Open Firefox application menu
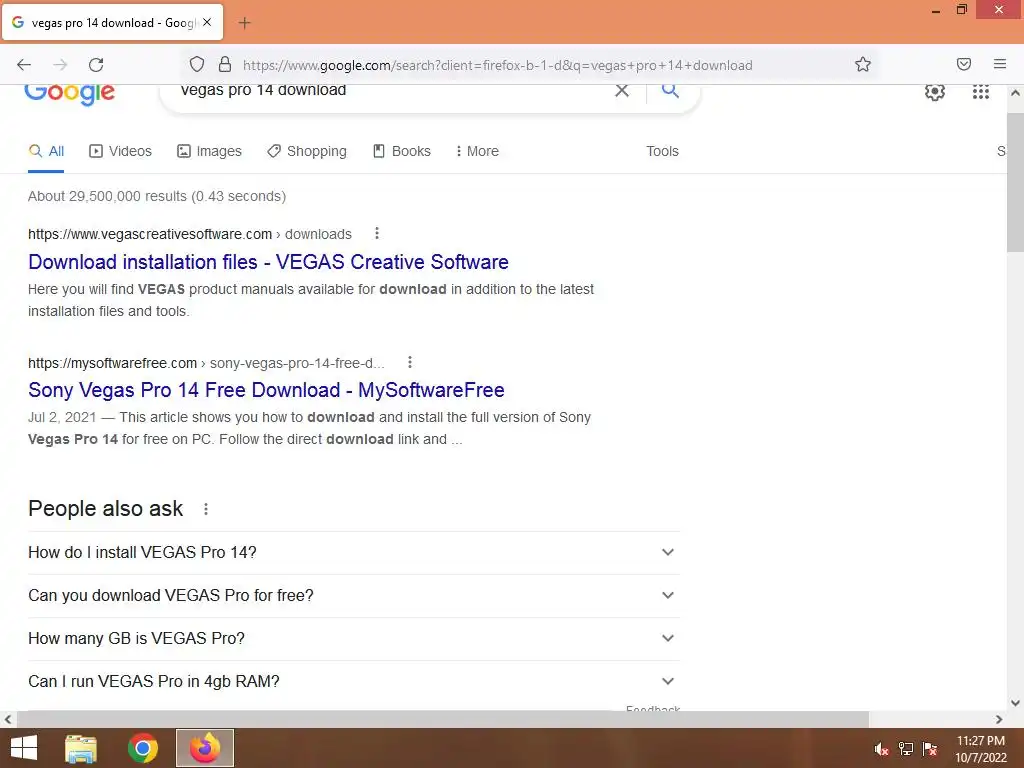The image size is (1024, 768). pos(999,64)
